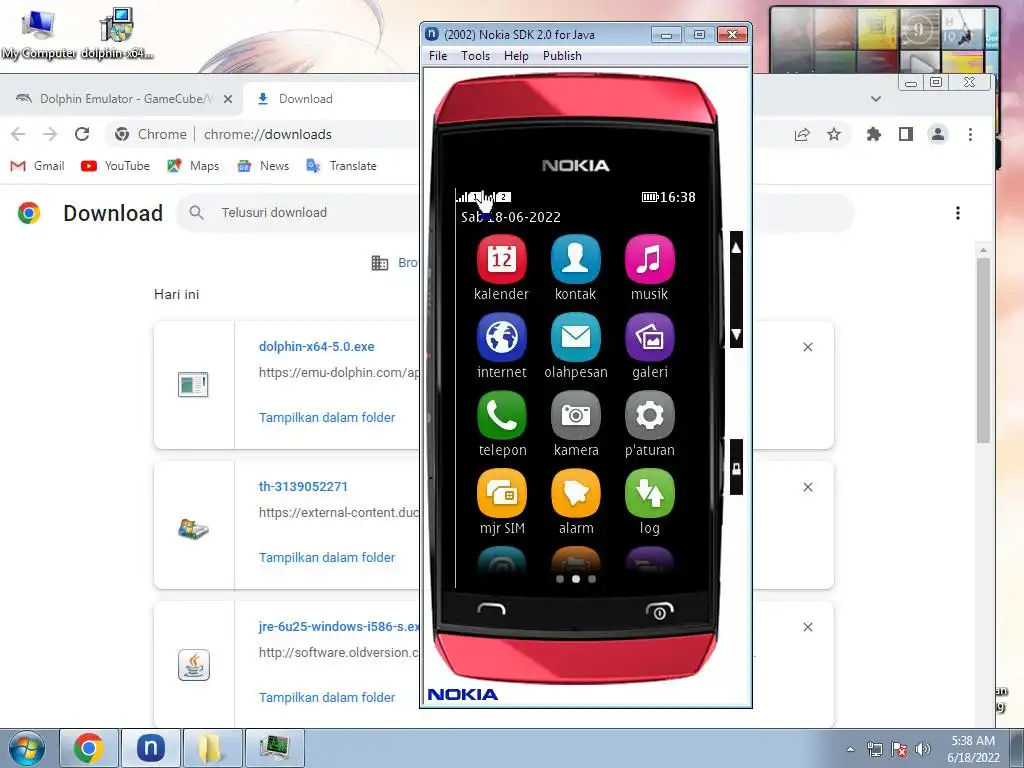This screenshot has width=1024, height=768.
Task: Open Chrome main three-dot menu
Action: (x=970, y=134)
